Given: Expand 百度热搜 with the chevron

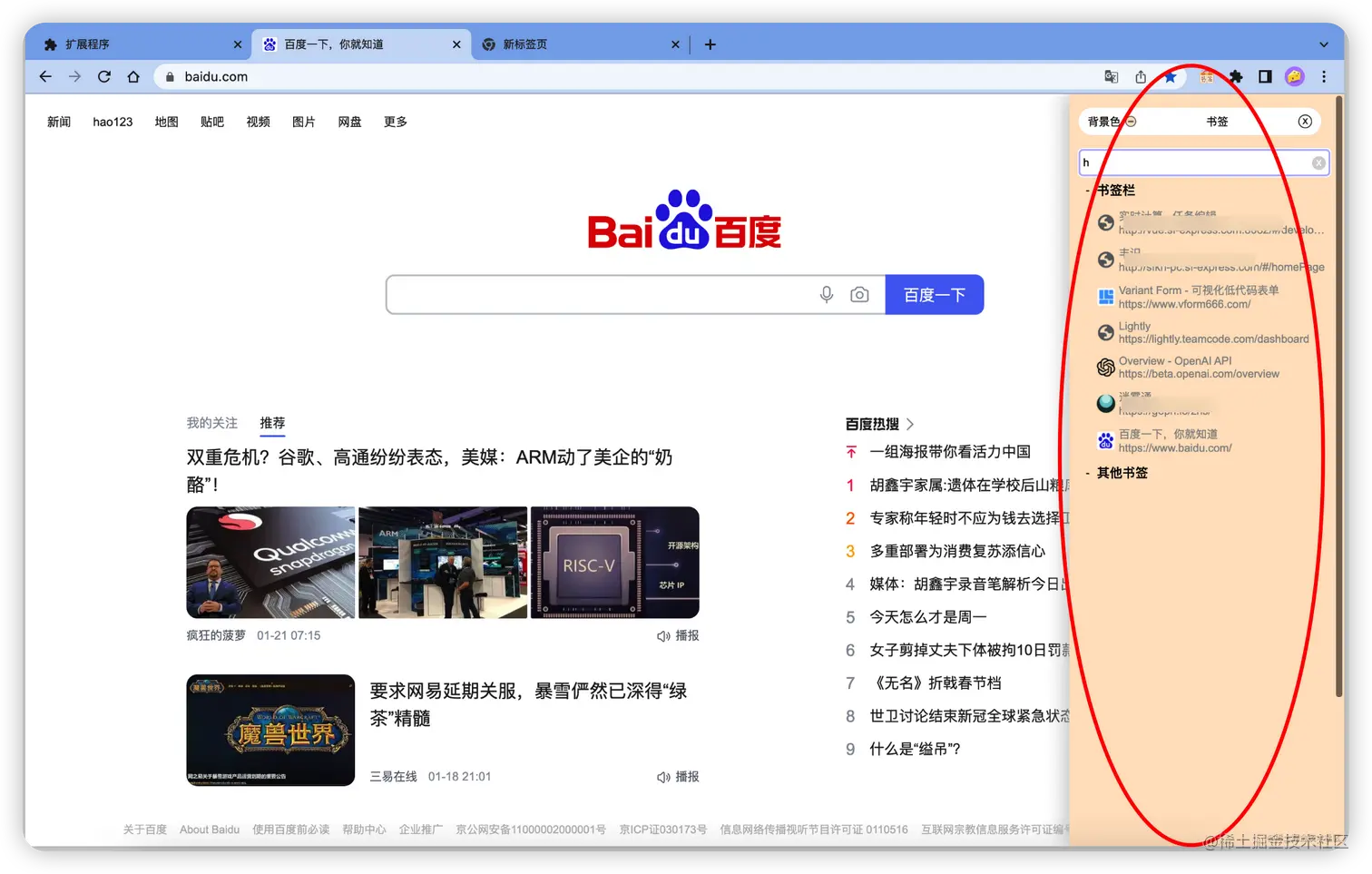Looking at the screenshot, I should [x=910, y=424].
